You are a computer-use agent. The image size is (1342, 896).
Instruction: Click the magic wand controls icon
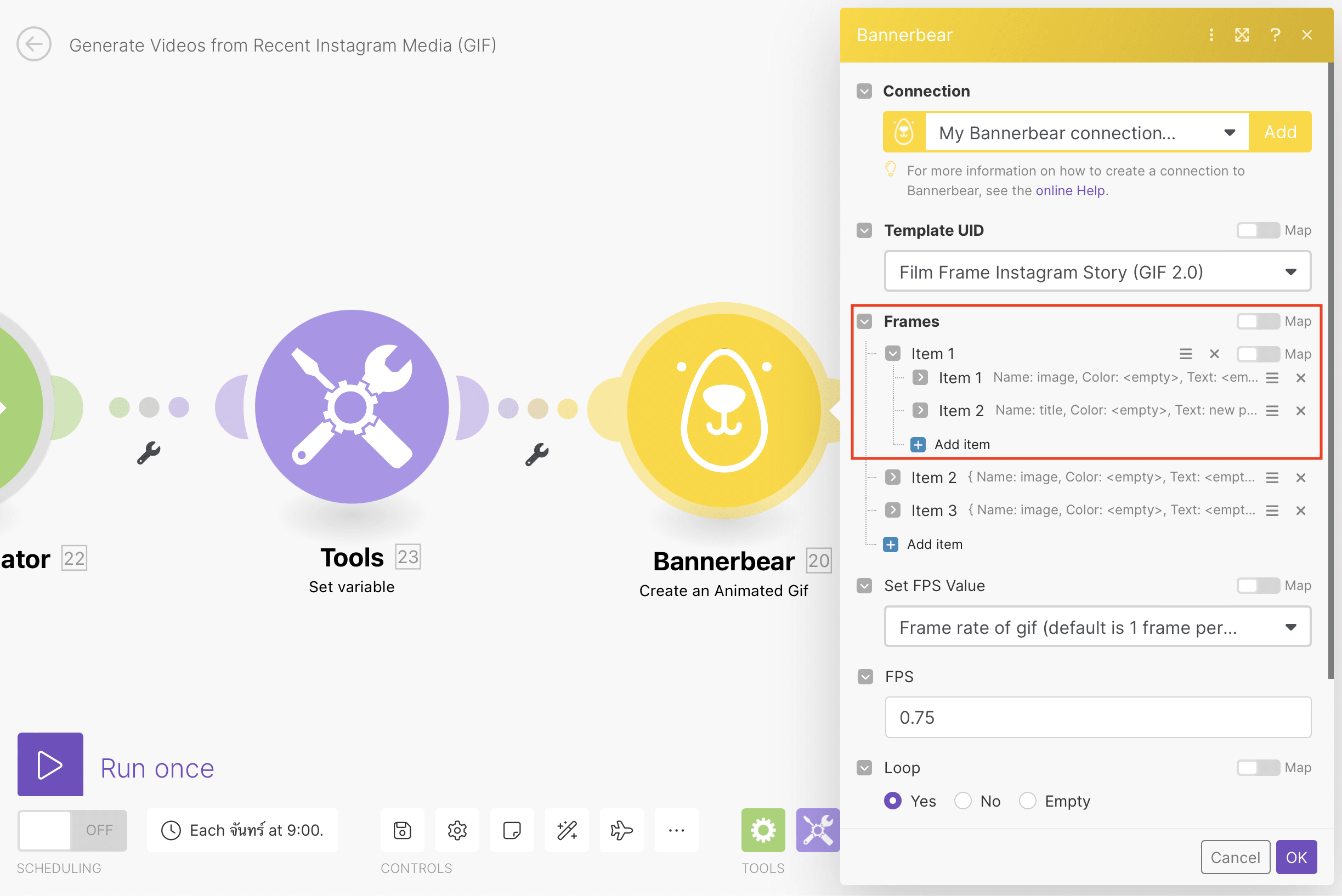[566, 829]
